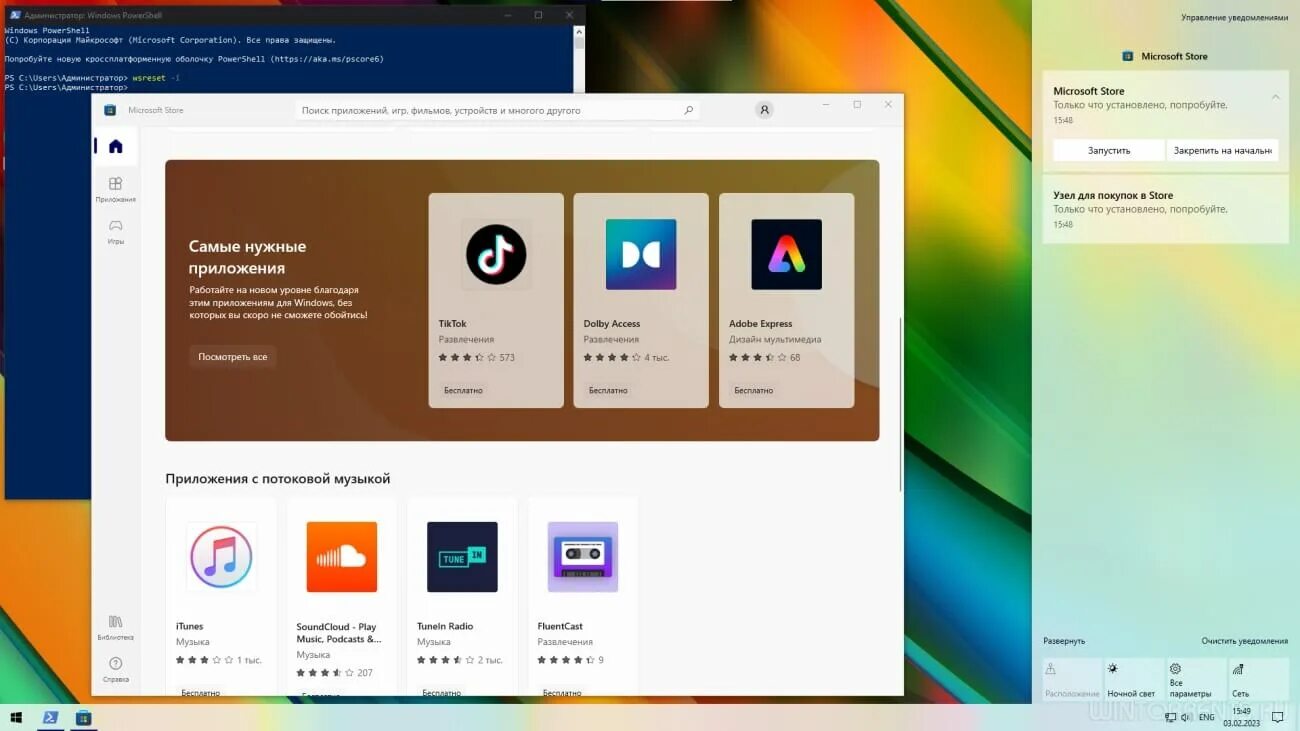Screen dimensions: 1300x731
Task: Click the TikTok title text
Action: [452, 324]
